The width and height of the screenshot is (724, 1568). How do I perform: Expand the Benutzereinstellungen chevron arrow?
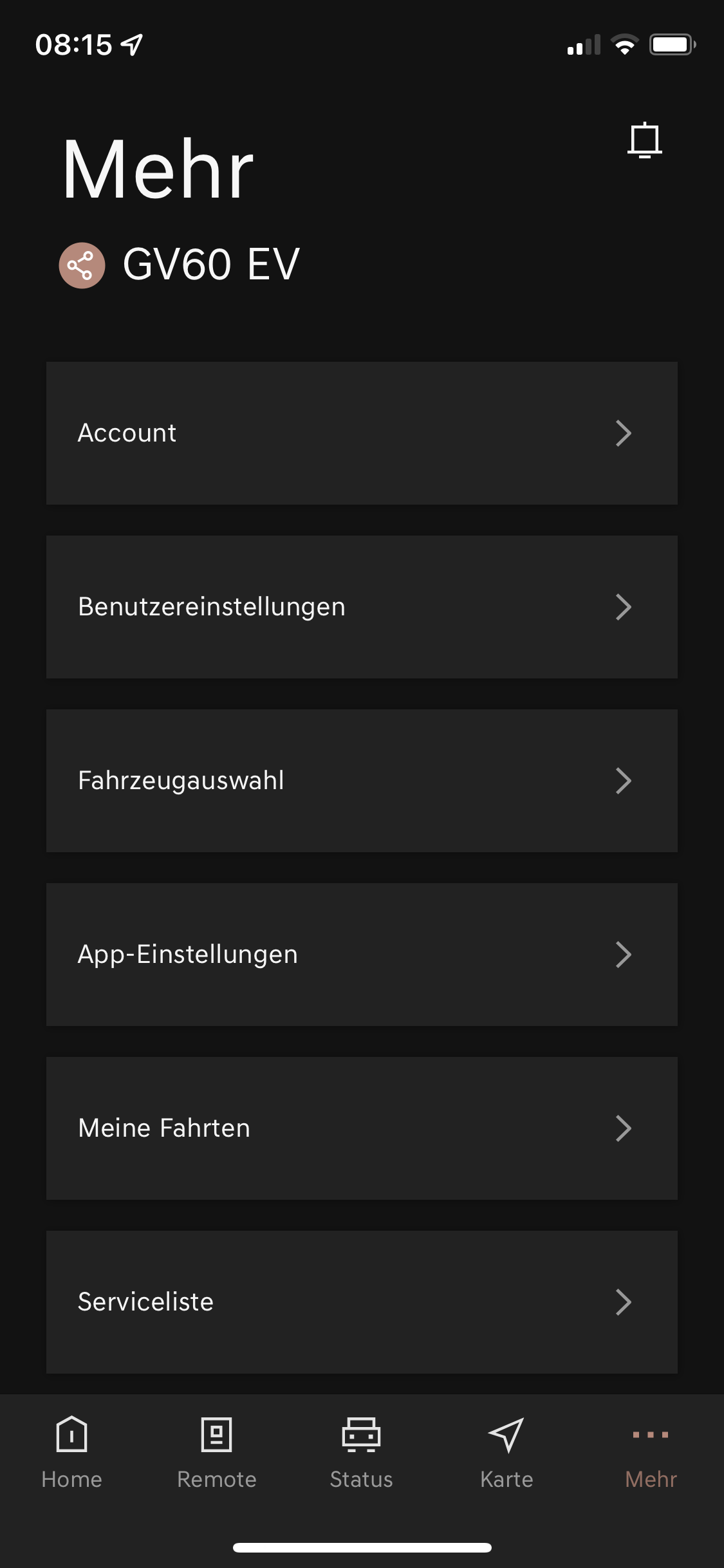[x=623, y=607]
